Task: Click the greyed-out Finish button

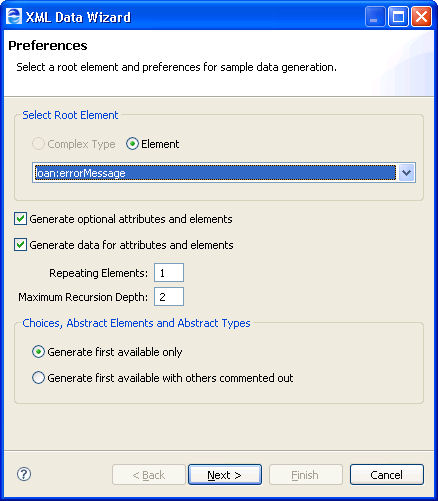Action: click(x=306, y=475)
